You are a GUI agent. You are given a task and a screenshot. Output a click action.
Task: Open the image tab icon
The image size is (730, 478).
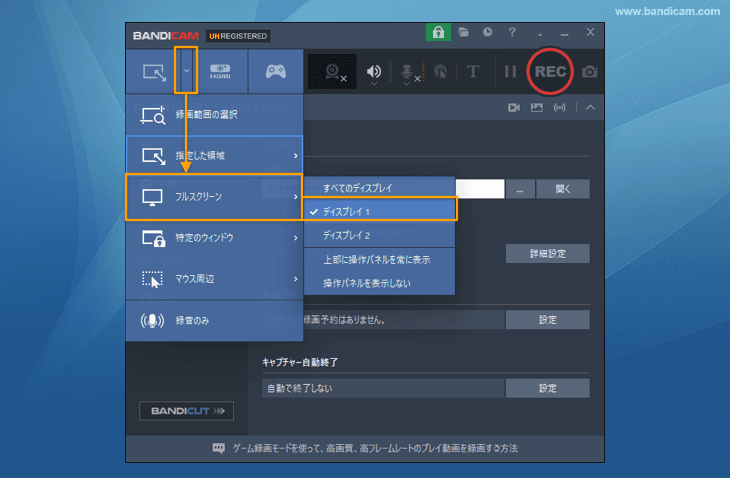pyautogui.click(x=537, y=108)
